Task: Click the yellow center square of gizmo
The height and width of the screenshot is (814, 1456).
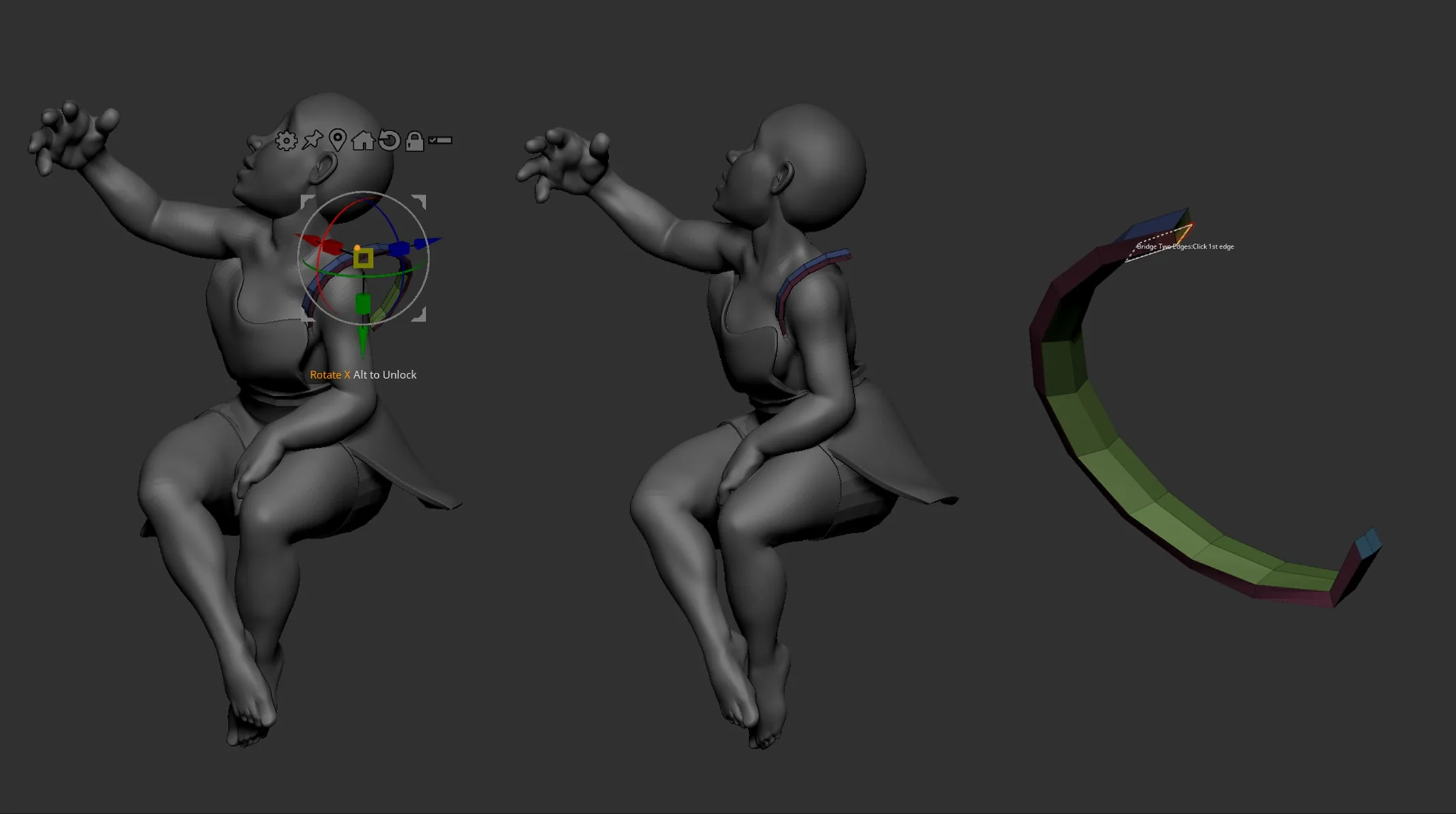Action: [363, 259]
